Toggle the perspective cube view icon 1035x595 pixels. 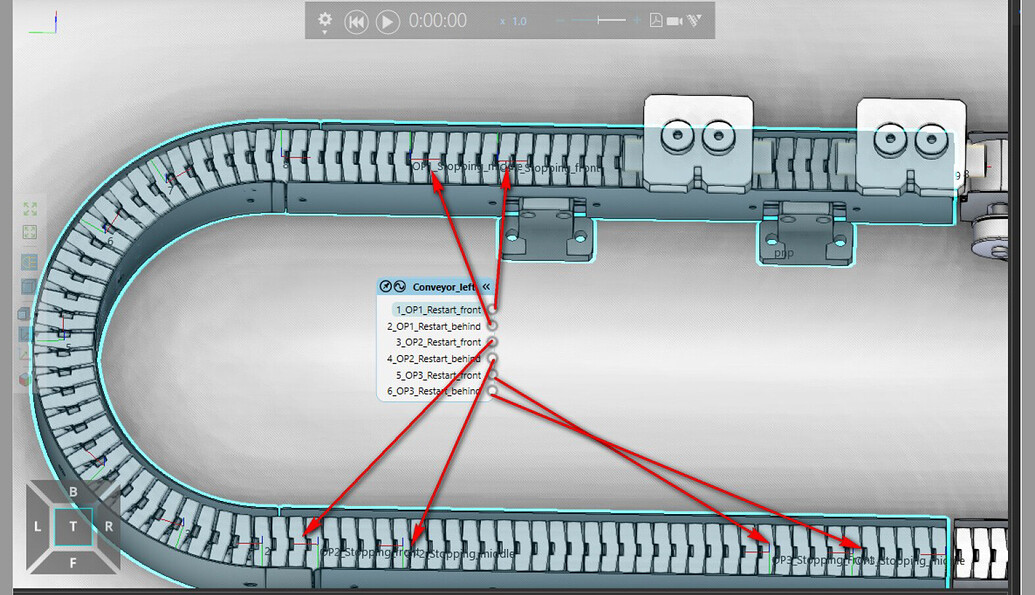(25, 314)
